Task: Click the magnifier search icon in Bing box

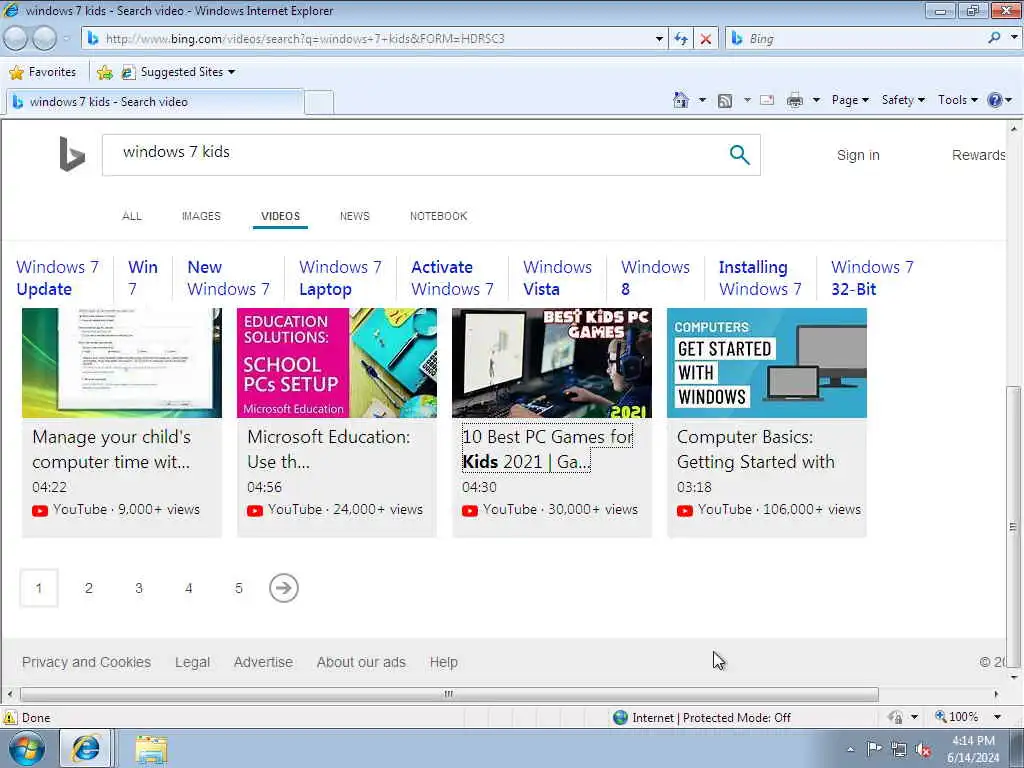Action: tap(739, 155)
